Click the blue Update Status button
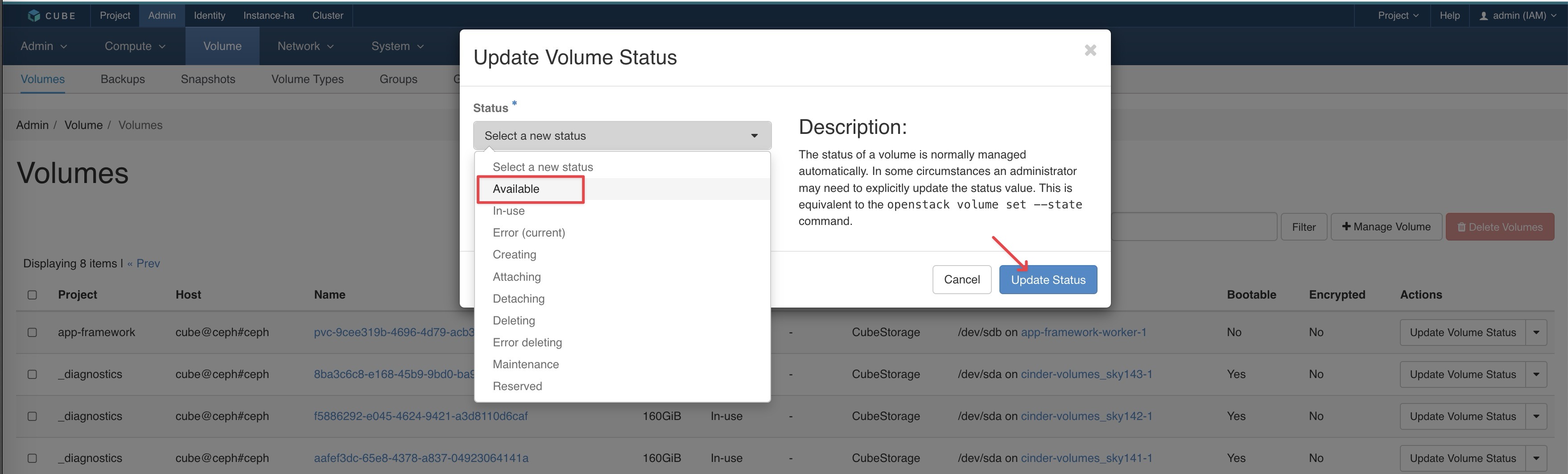1568x474 pixels. tap(1048, 280)
